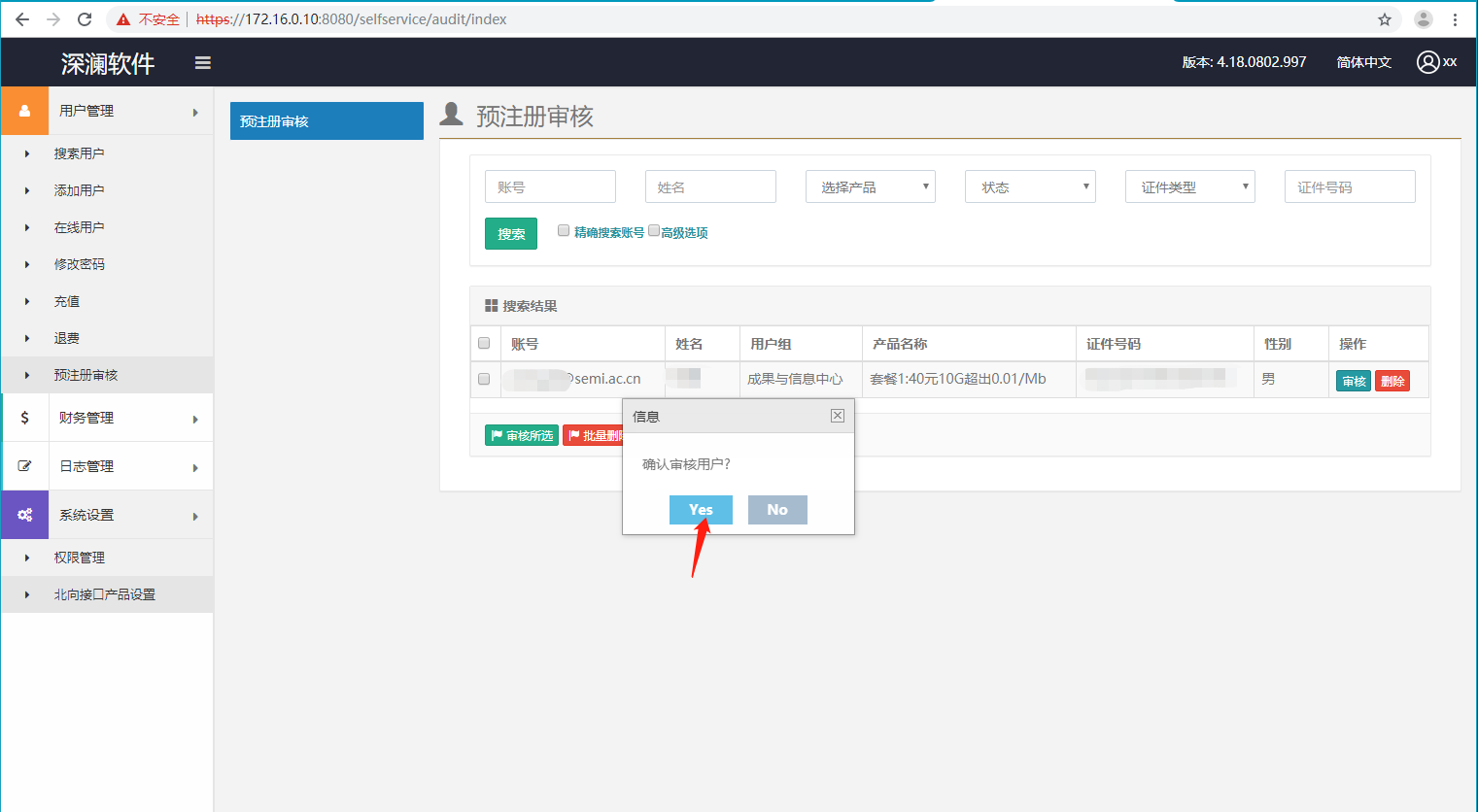Click the purple system settings gears icon

pos(25,515)
